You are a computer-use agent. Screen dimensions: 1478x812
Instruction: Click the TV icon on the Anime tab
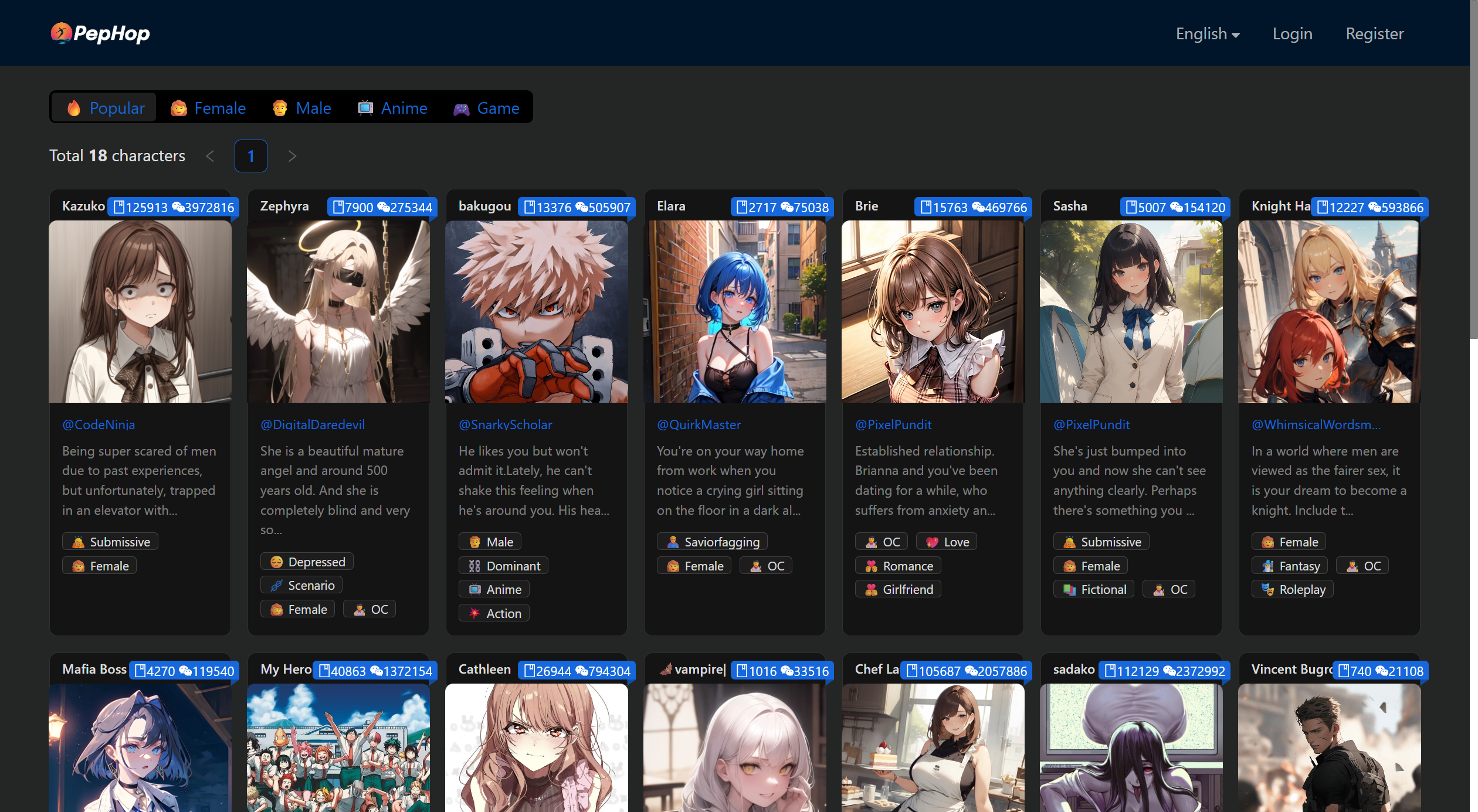[365, 107]
